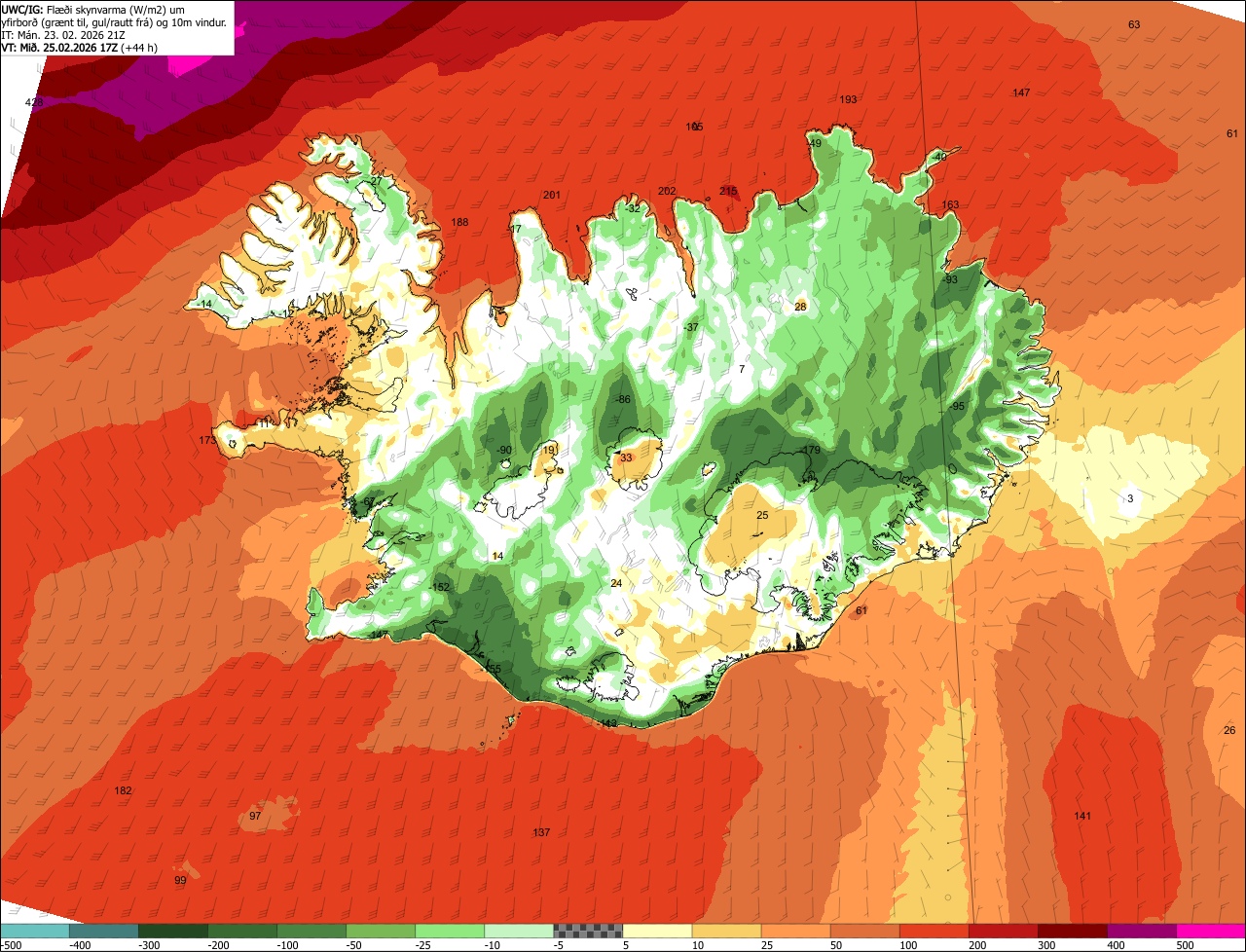Click the '19' value on the map
Image resolution: width=1246 pixels, height=952 pixels.
click(x=549, y=450)
